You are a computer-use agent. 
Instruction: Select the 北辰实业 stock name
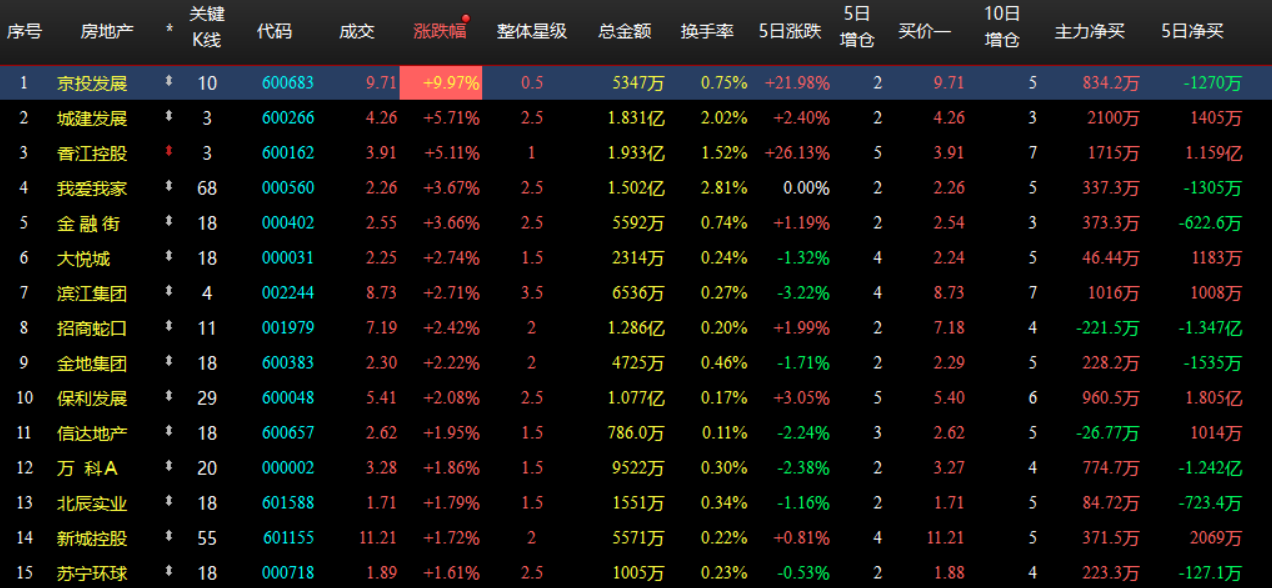[92, 503]
